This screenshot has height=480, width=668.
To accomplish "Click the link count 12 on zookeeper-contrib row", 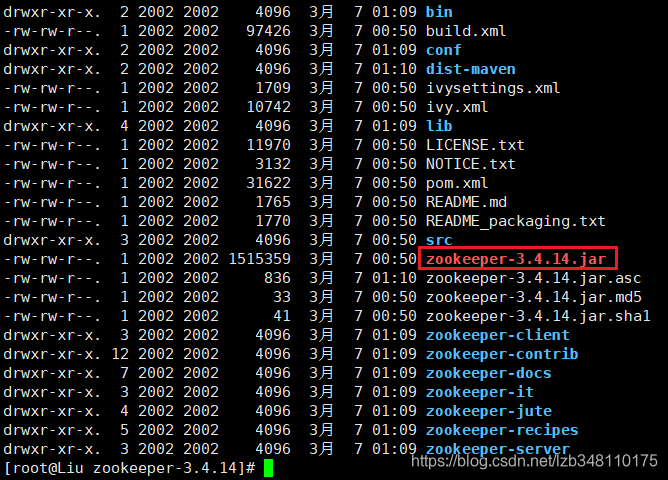I will (120, 354).
